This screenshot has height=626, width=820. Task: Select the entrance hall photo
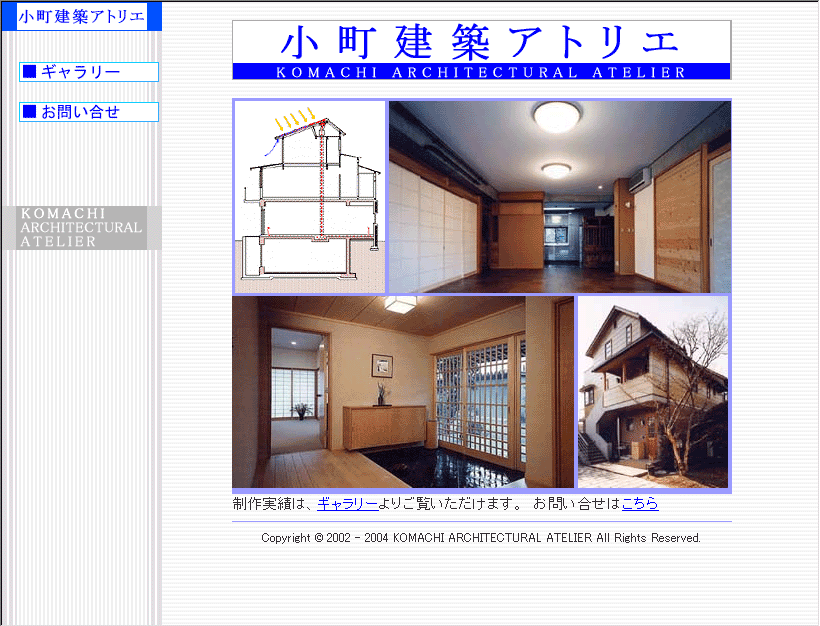(x=402, y=392)
